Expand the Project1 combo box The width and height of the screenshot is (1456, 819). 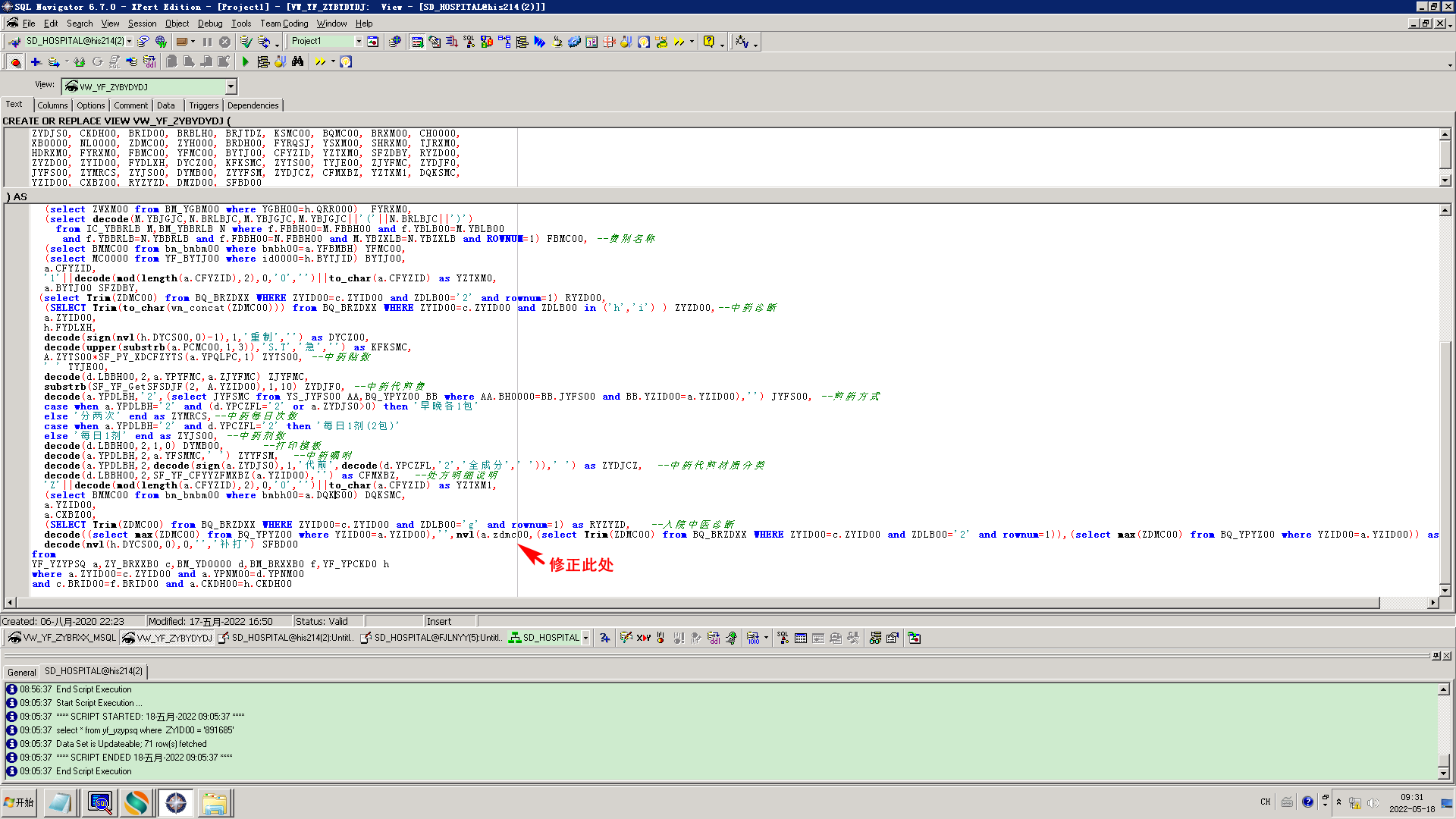point(359,42)
